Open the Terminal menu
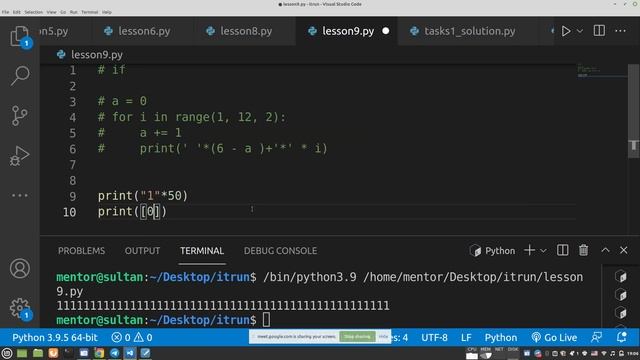 89,12
